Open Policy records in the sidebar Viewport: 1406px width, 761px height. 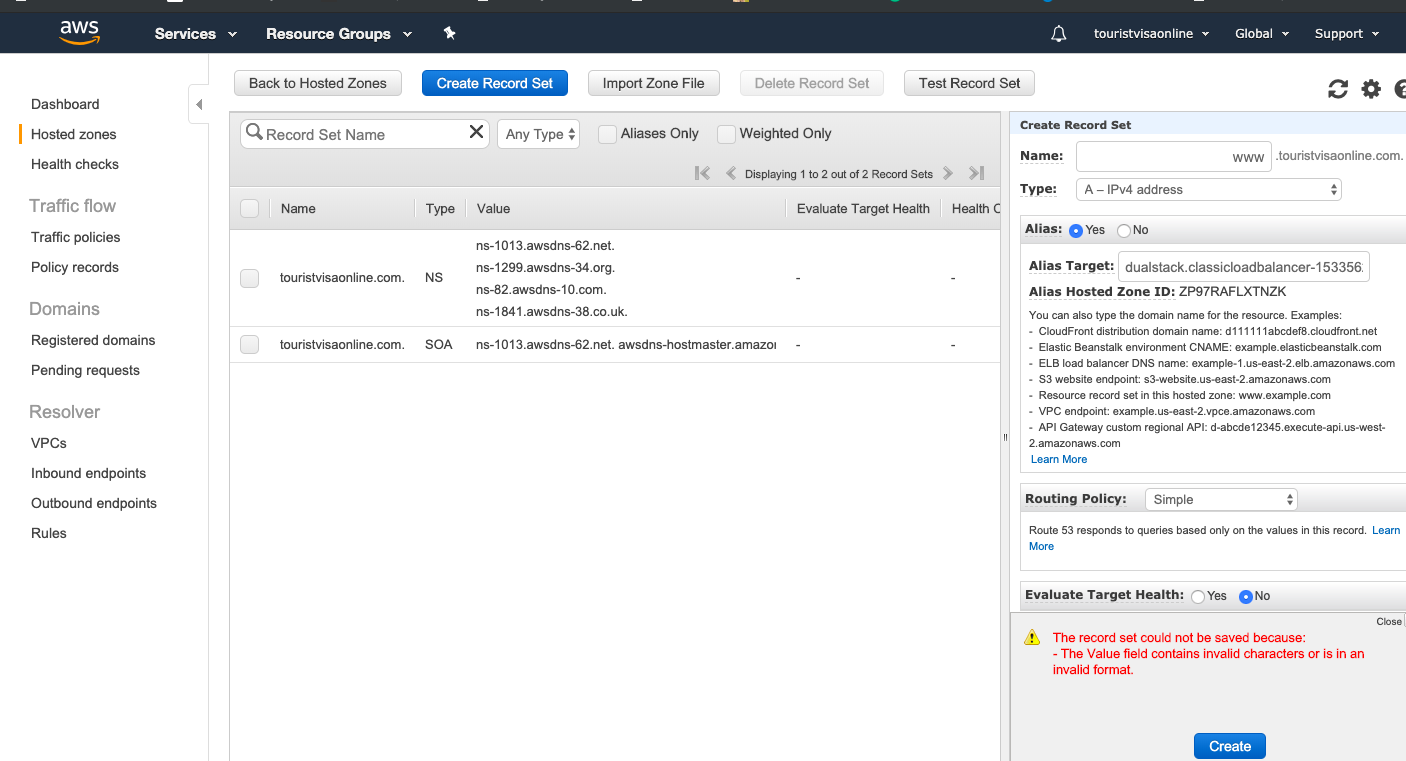pyautogui.click(x=75, y=267)
